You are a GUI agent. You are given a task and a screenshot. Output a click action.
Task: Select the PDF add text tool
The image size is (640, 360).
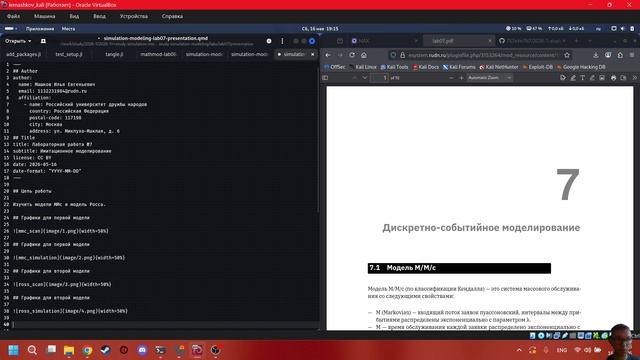pos(582,78)
